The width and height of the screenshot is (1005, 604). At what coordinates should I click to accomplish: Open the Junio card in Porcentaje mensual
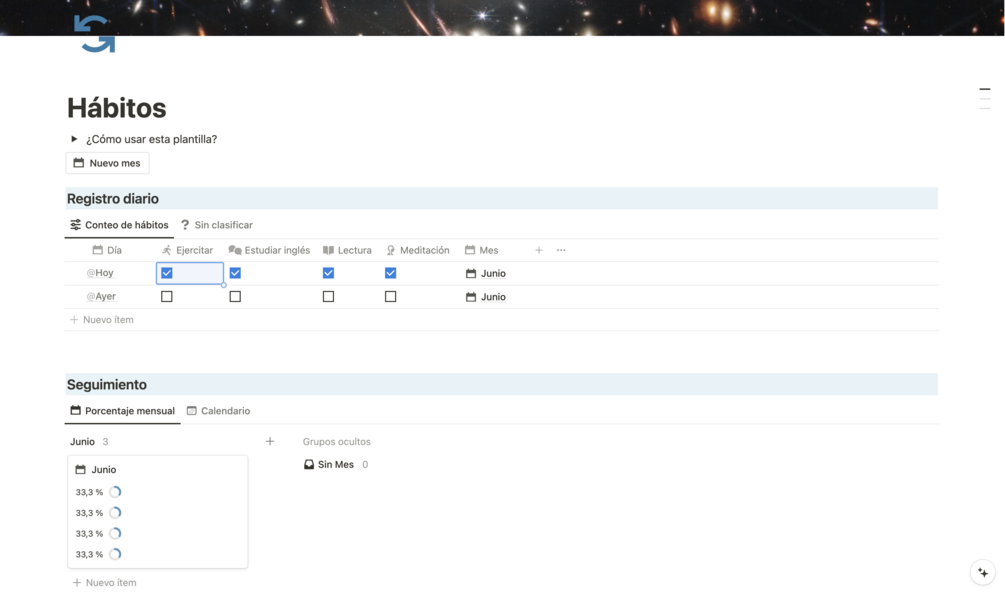click(x=158, y=512)
